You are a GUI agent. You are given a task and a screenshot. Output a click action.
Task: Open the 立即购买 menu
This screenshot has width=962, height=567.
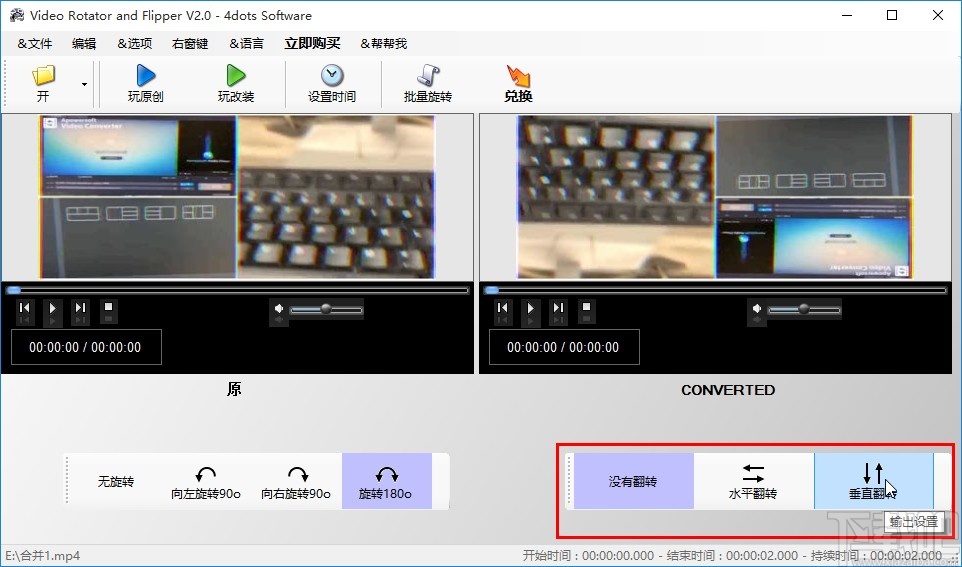[312, 44]
